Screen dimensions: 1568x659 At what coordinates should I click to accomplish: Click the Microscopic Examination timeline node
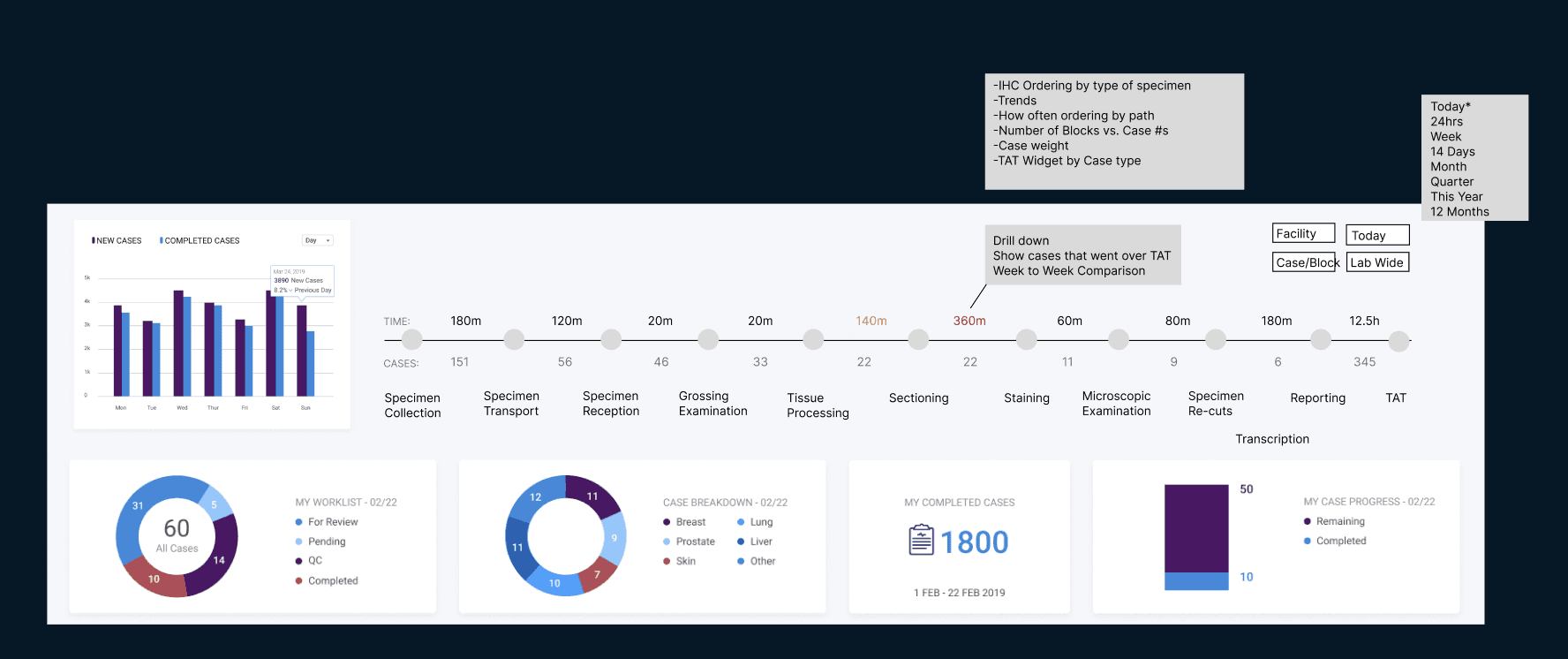click(1119, 339)
